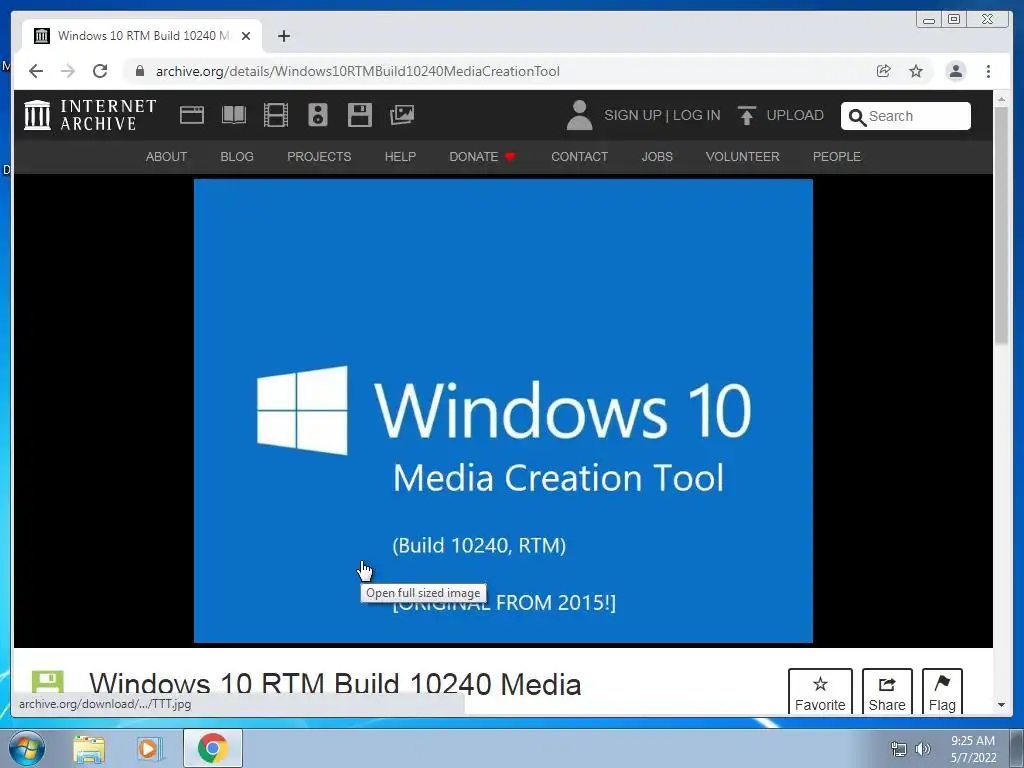Open the PEOPLE menu item
This screenshot has height=768, width=1024.
(837, 157)
